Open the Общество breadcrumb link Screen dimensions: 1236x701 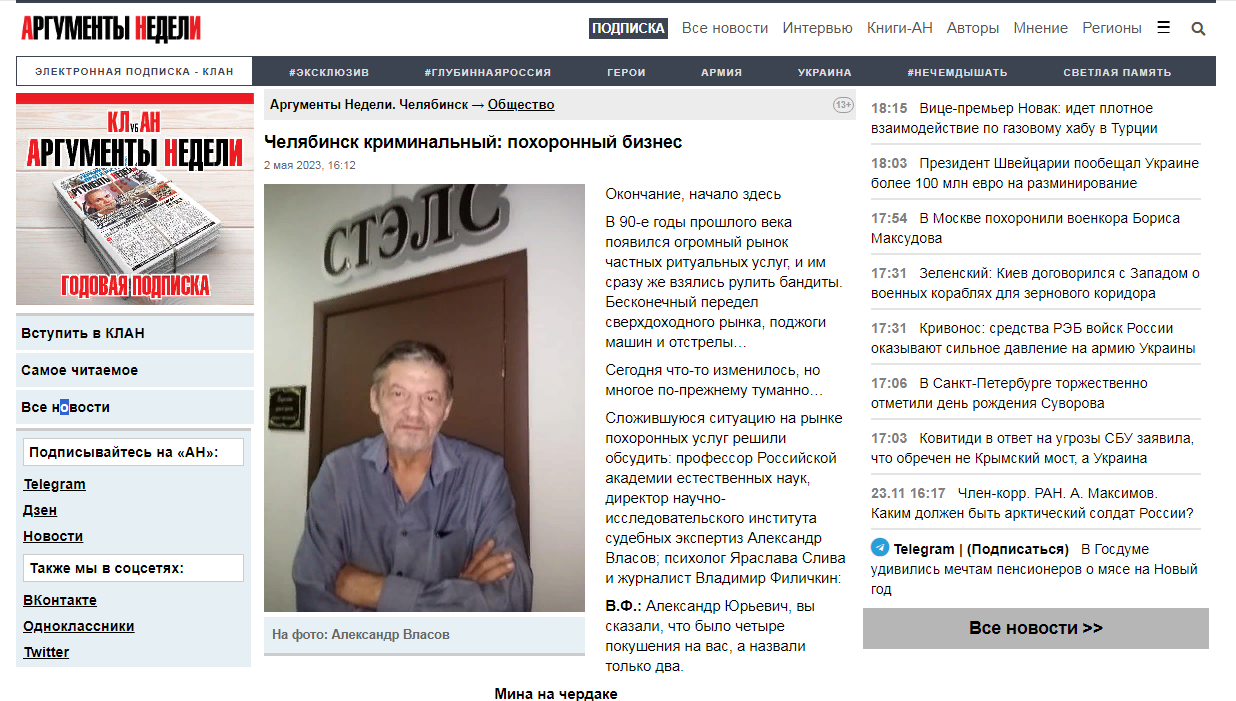[x=521, y=105]
